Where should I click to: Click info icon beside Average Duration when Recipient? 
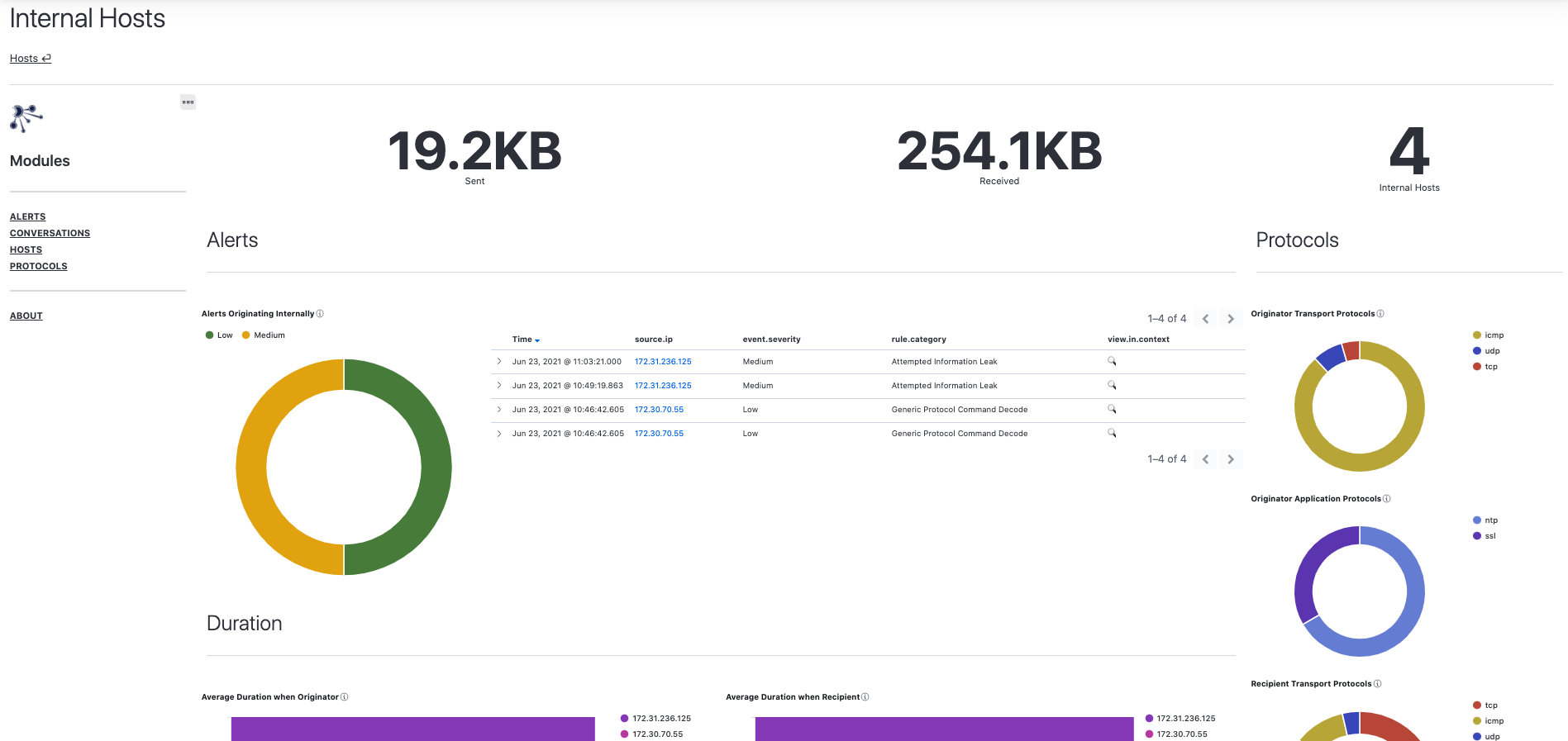(865, 697)
